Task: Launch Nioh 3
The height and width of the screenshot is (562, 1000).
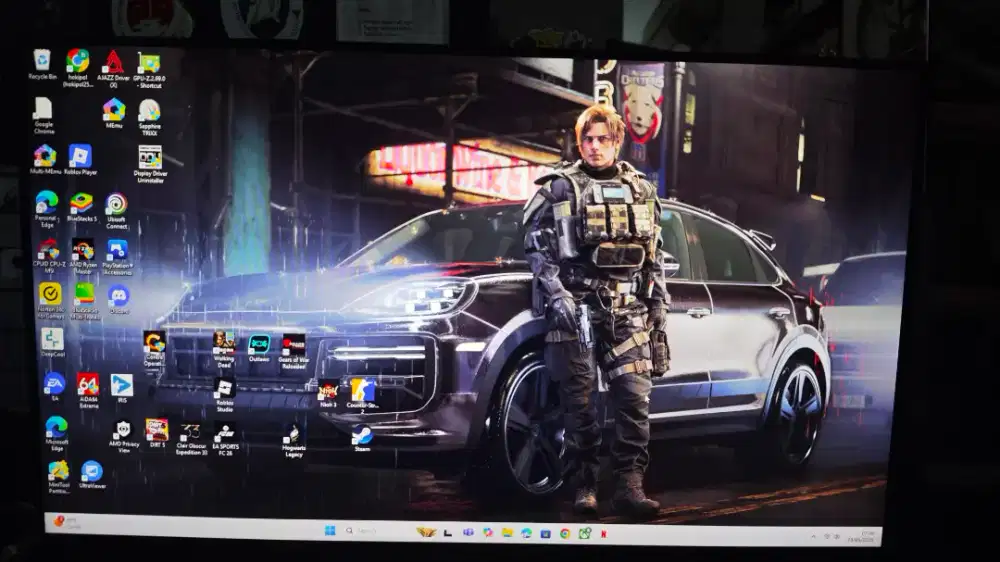Action: coord(328,394)
